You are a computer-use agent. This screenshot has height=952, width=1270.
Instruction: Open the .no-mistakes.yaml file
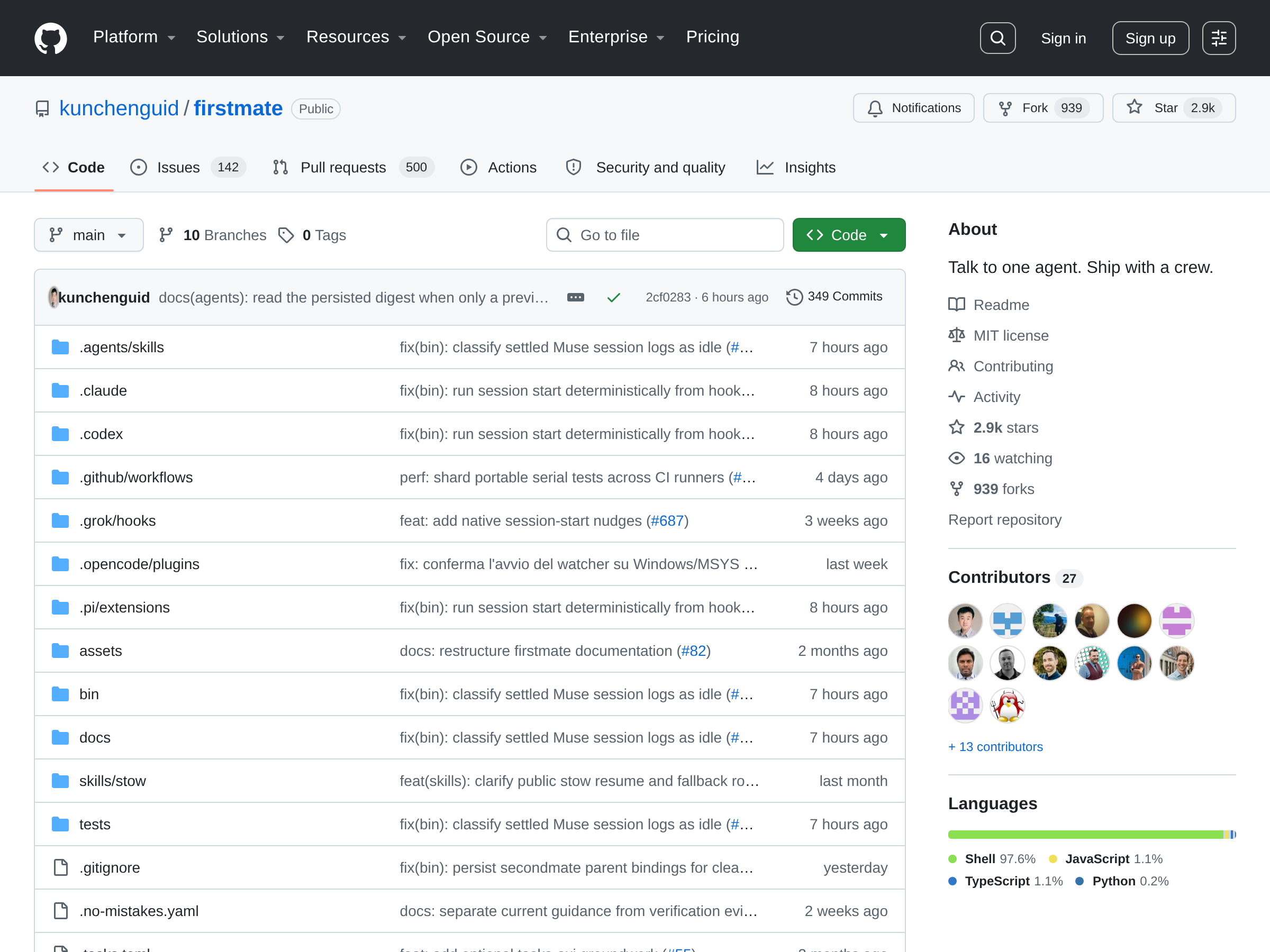tap(138, 911)
